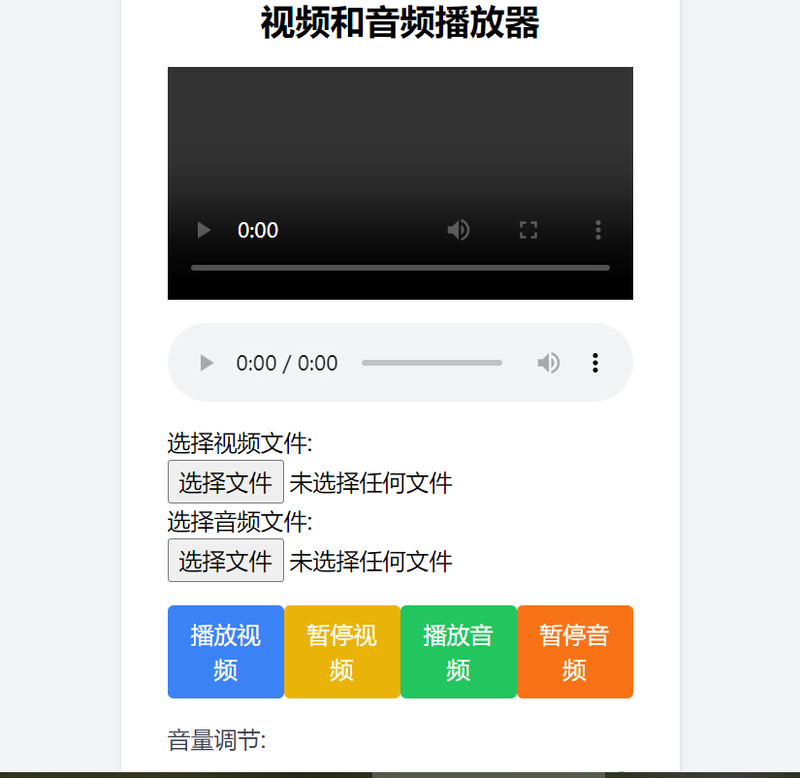
Task: Choose a video file with the first 选择文件 button
Action: pyautogui.click(x=226, y=482)
